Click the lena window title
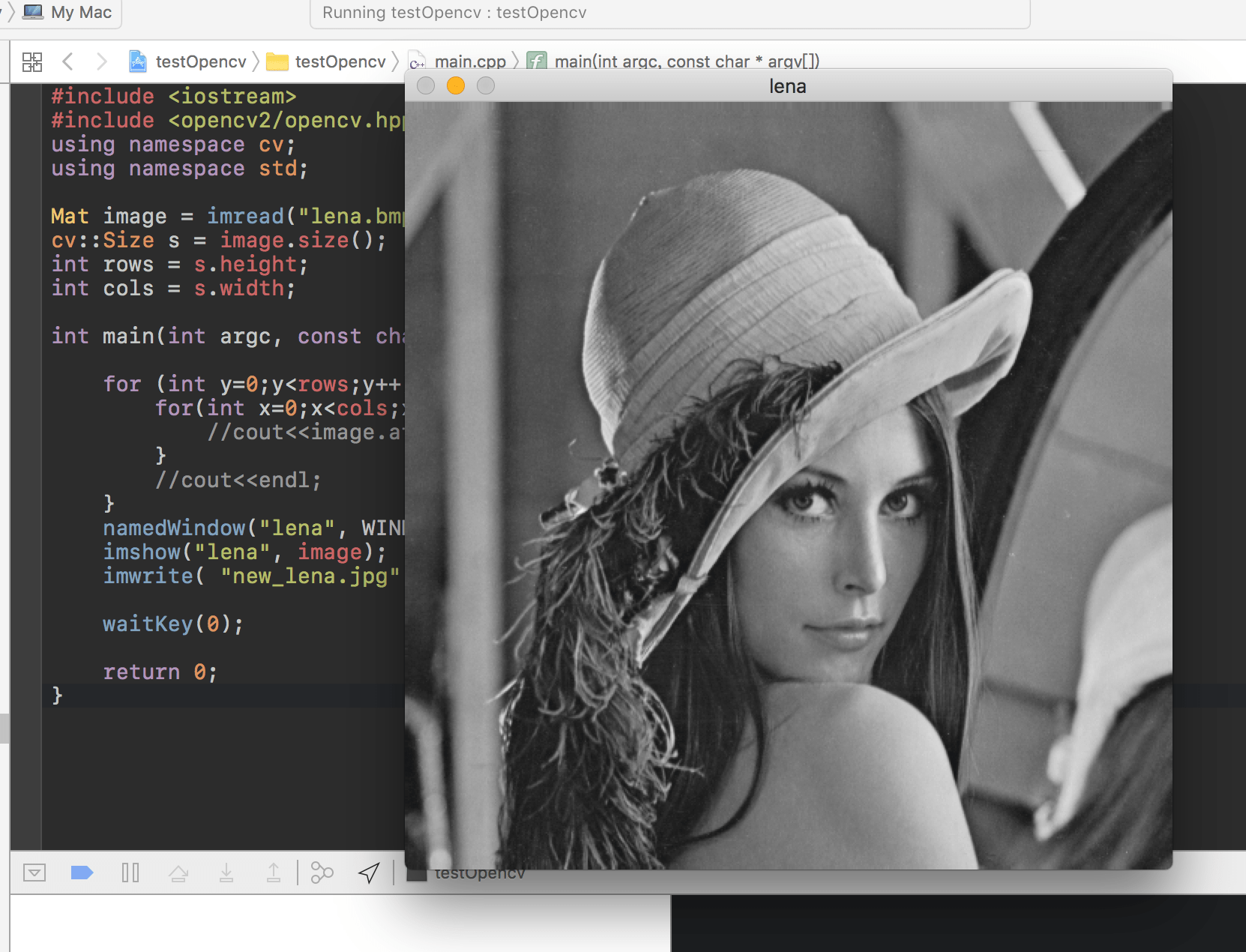Image resolution: width=1246 pixels, height=952 pixels. point(787,86)
